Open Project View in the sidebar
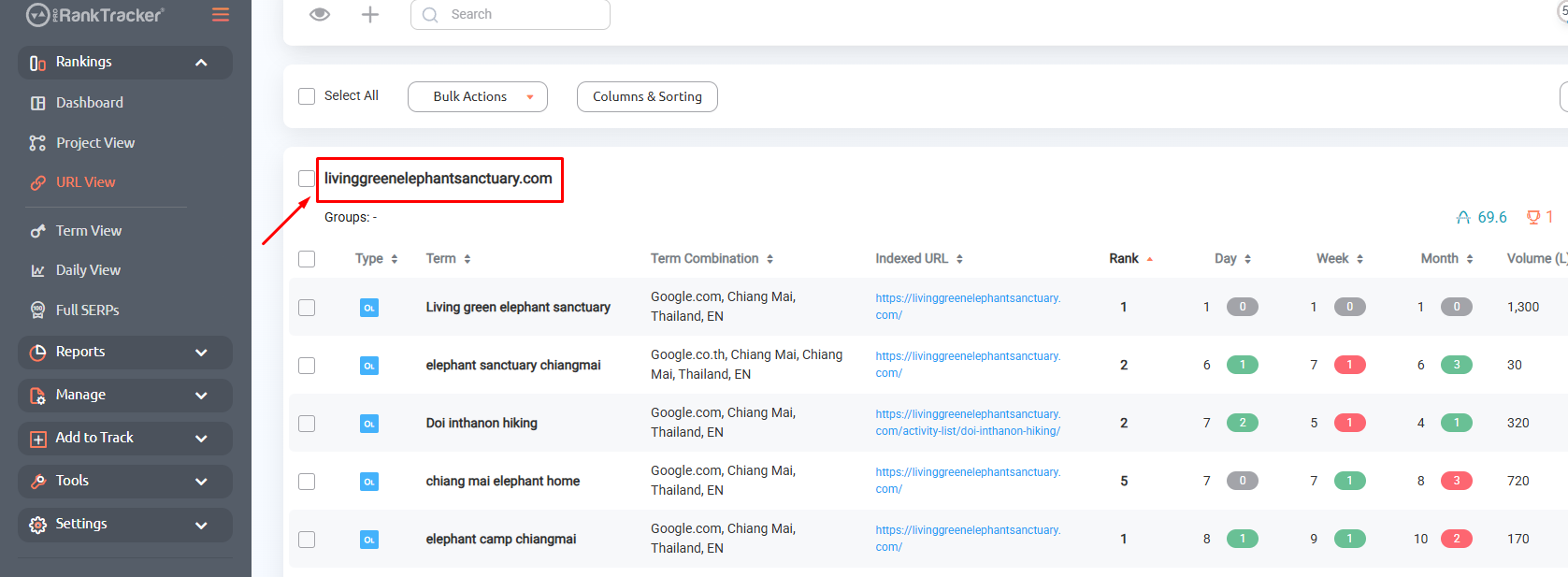The height and width of the screenshot is (577, 1568). click(94, 143)
